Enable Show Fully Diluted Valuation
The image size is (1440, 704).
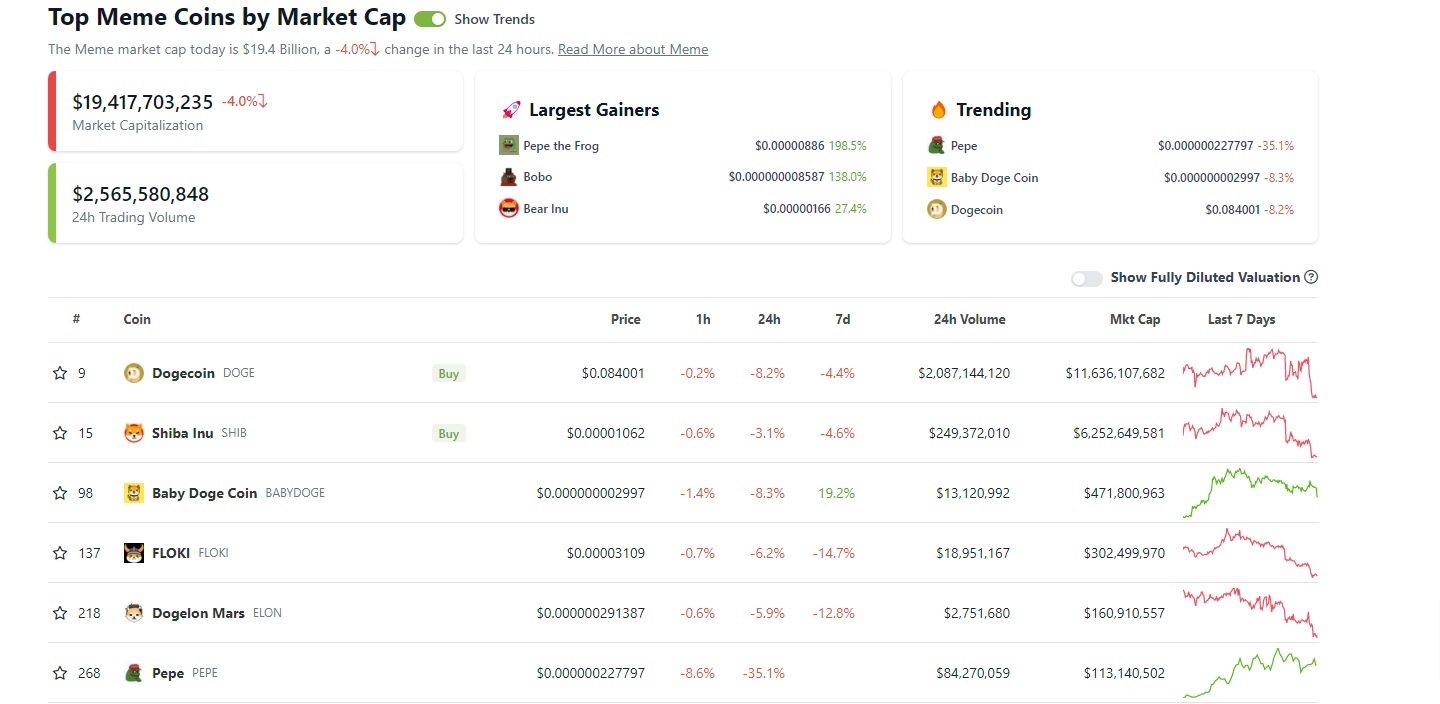[1086, 278]
